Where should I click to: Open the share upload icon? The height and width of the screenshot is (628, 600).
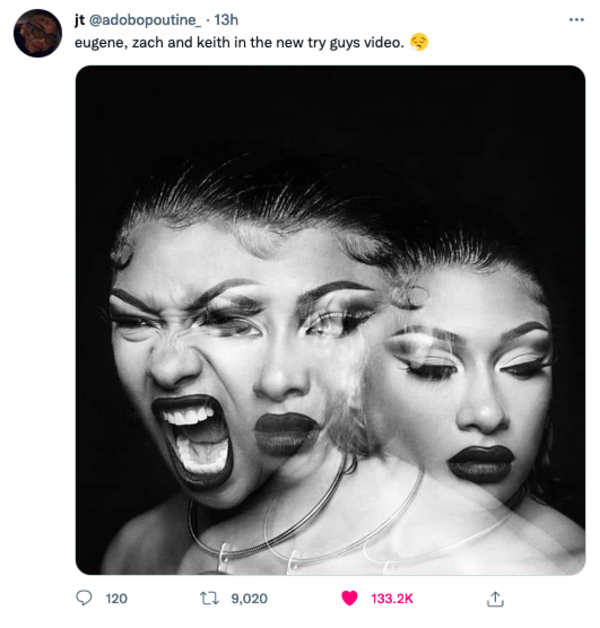pyautogui.click(x=493, y=598)
